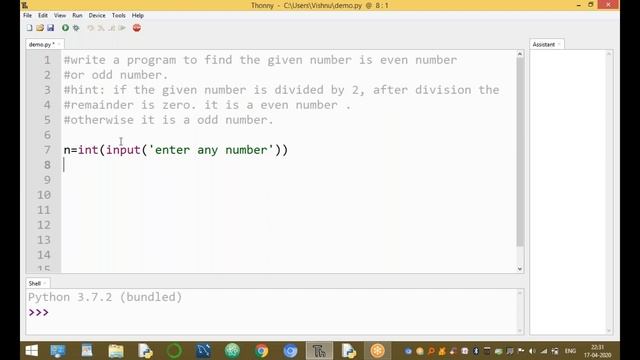Open the Device menu
Screen dimensions: 640x360
click(97, 15)
